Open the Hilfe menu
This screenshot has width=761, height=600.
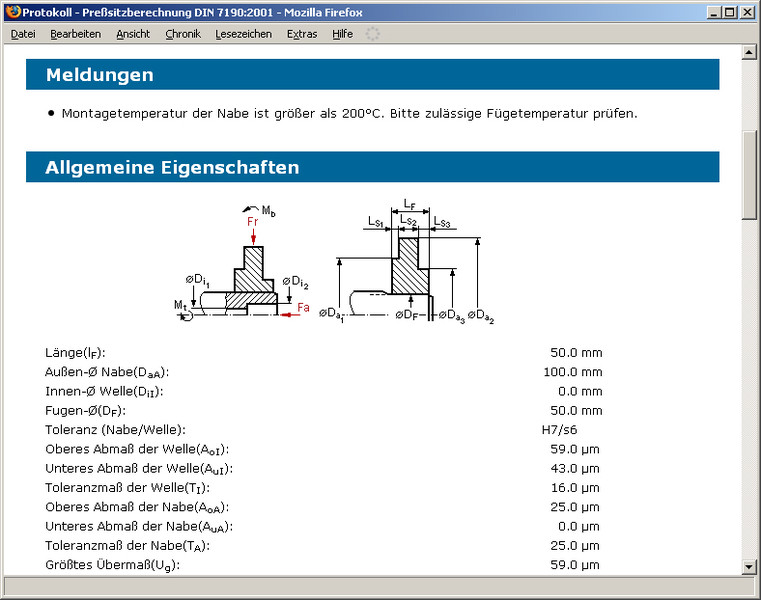tap(342, 34)
